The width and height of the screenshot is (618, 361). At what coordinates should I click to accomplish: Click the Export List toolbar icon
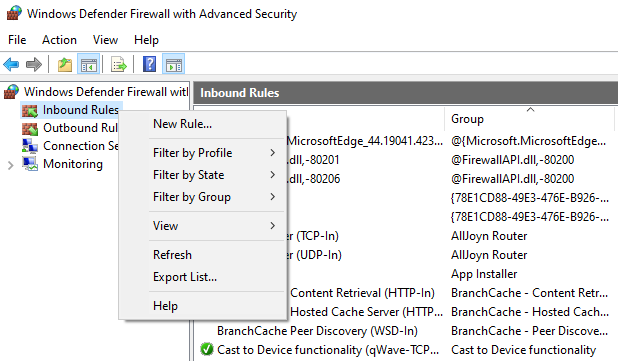tap(119, 64)
